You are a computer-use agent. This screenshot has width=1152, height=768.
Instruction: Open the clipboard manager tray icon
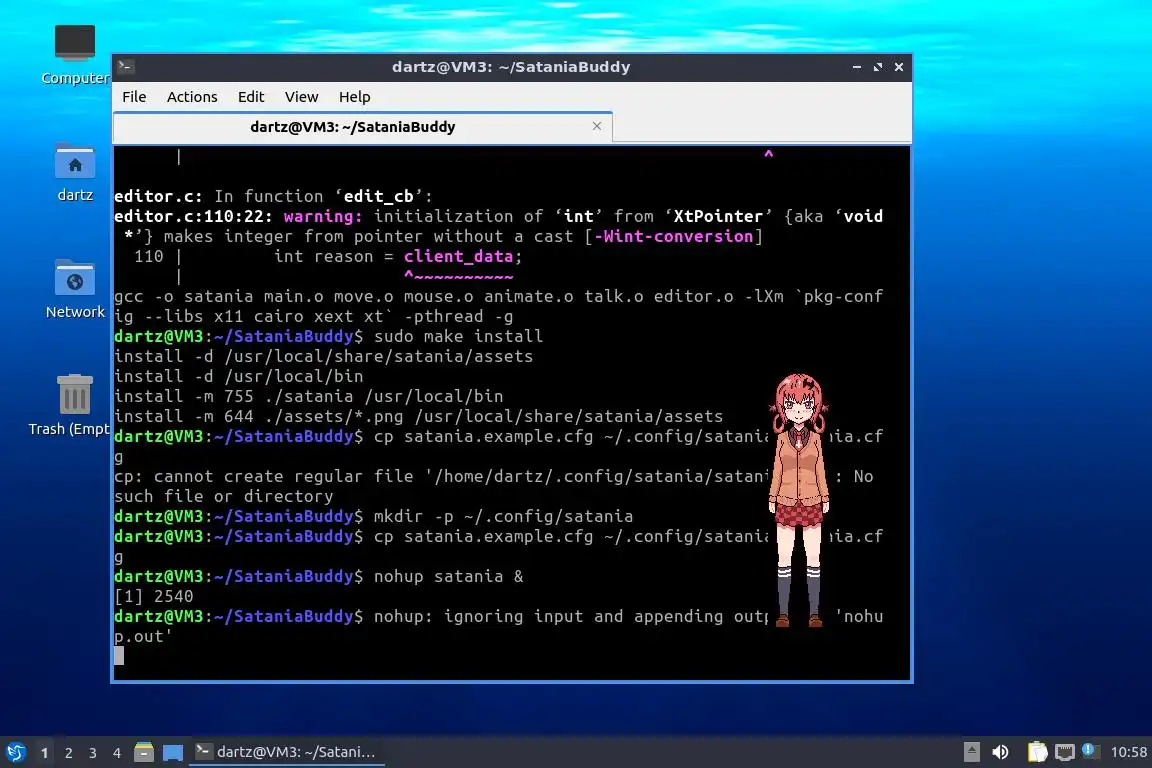coord(1037,752)
